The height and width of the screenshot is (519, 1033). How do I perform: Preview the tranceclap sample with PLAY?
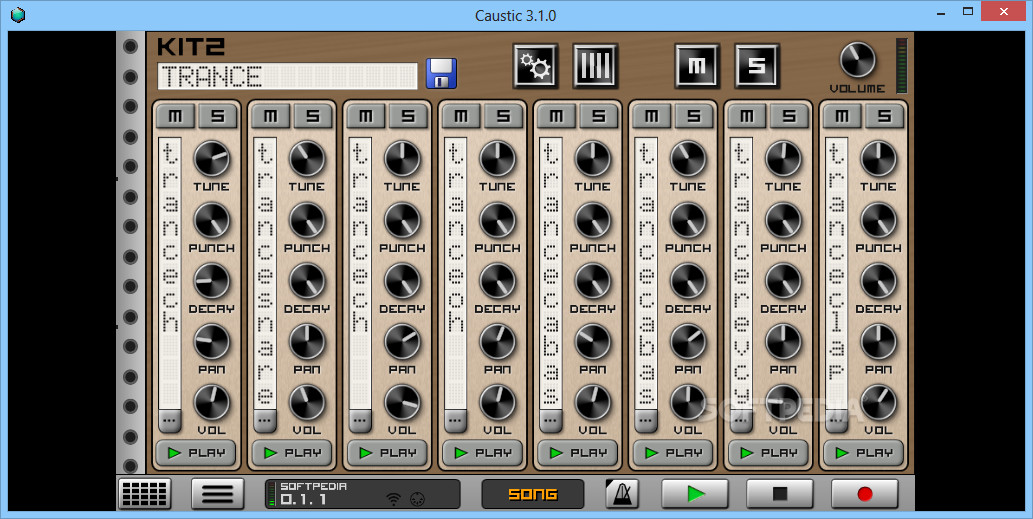click(x=864, y=452)
